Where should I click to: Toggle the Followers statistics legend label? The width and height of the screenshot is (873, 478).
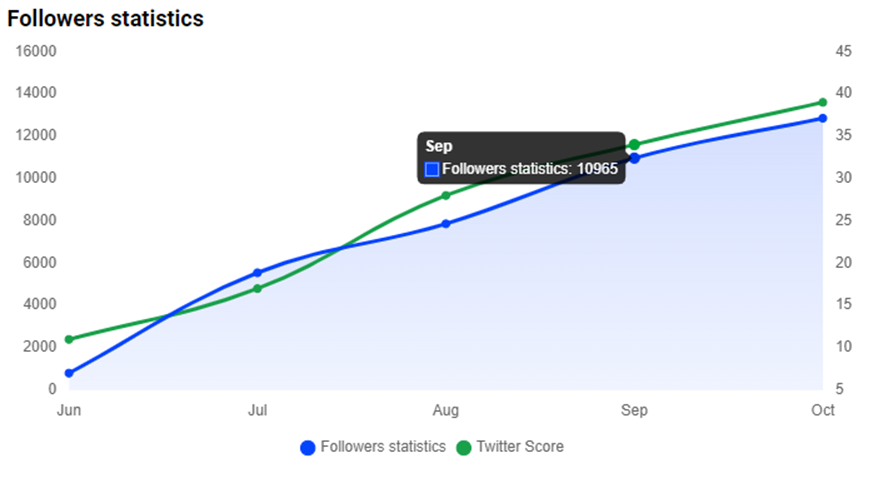pos(382,447)
